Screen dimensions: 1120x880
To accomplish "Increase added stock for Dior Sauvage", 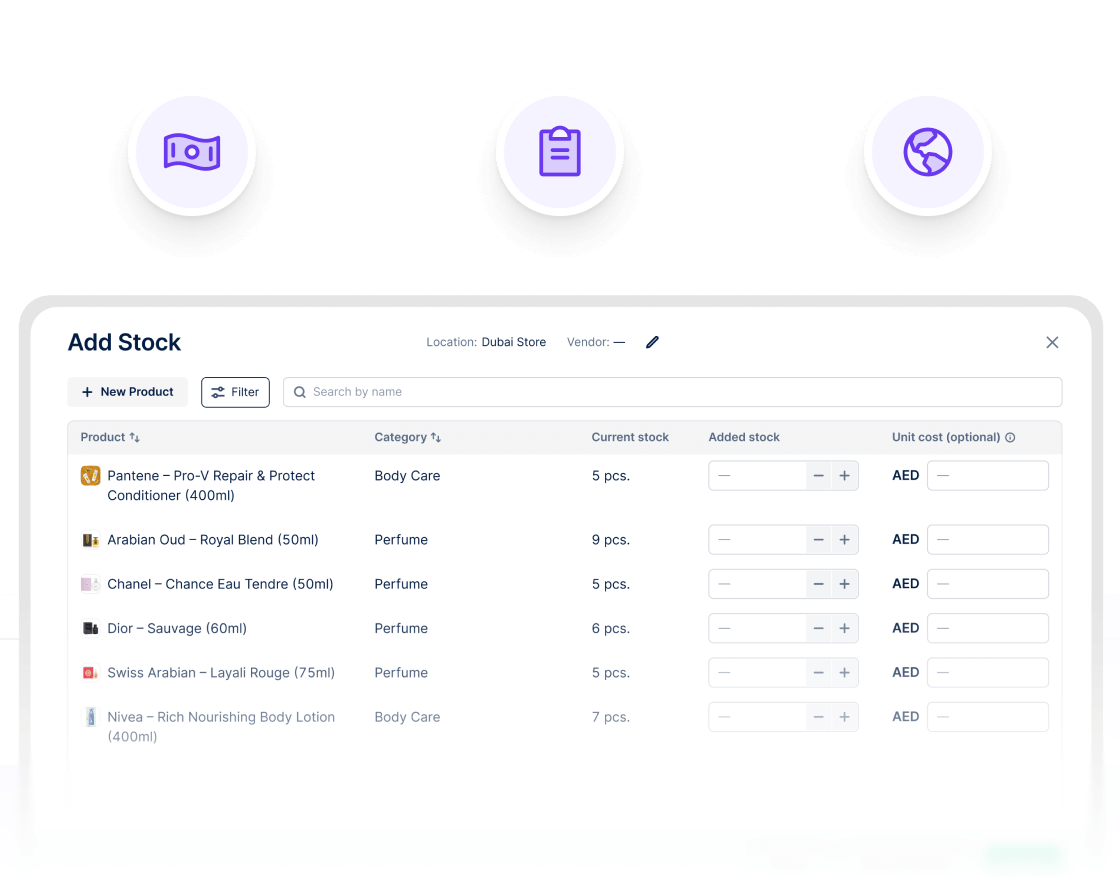I will (844, 629).
